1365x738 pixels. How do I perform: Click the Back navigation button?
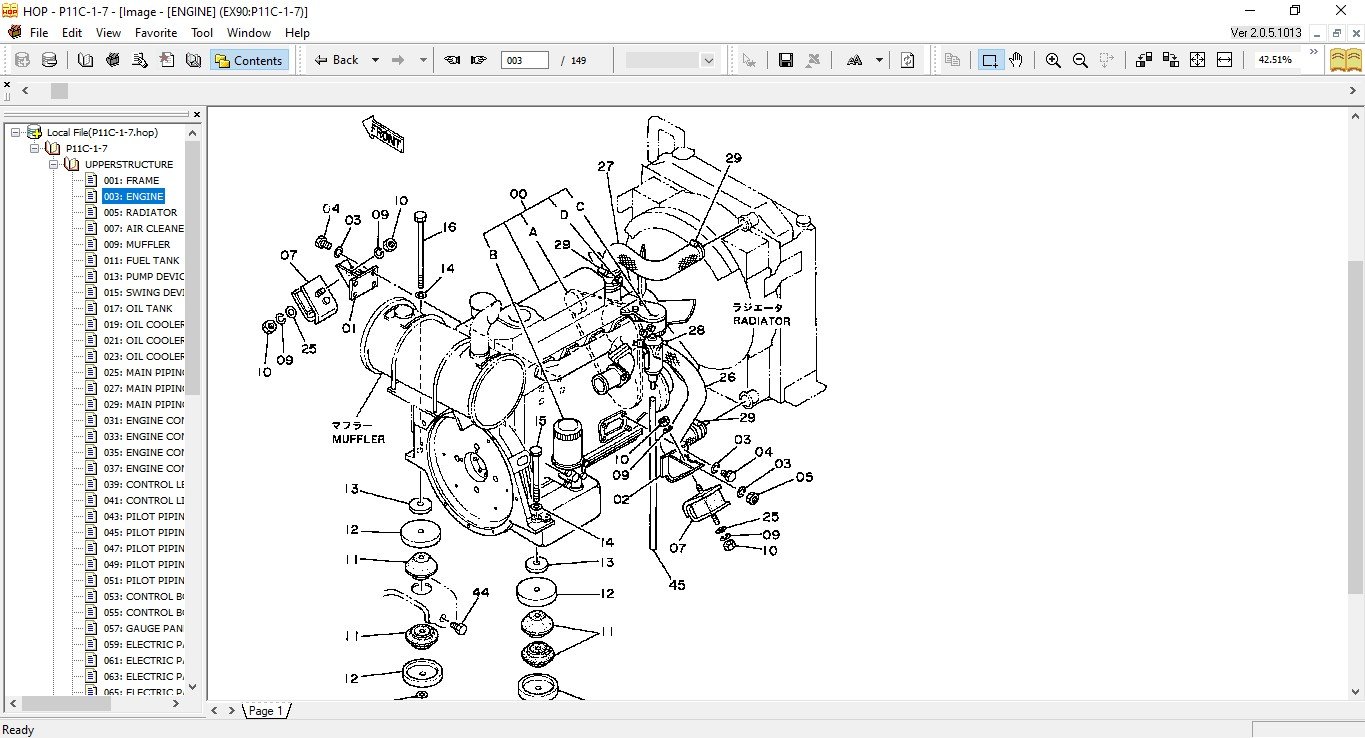[336, 60]
